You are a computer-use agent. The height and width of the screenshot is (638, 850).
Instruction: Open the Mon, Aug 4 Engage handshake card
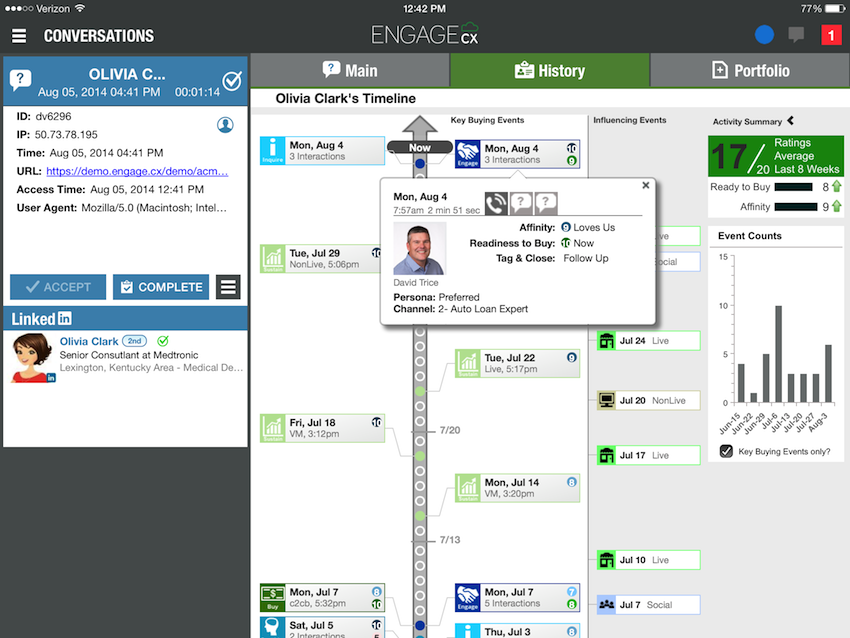point(517,154)
